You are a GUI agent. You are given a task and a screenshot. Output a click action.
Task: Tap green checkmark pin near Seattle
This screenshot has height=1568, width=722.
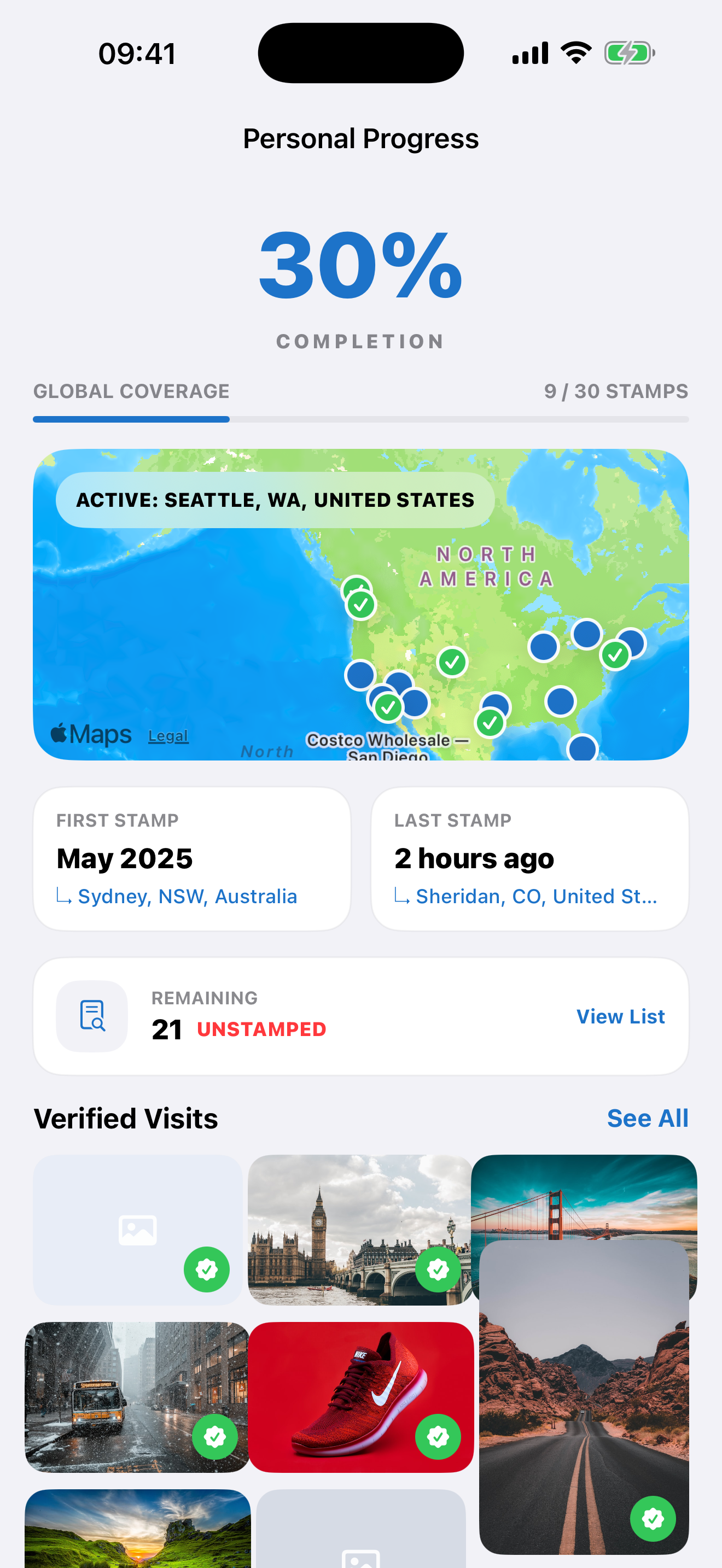pyautogui.click(x=361, y=605)
